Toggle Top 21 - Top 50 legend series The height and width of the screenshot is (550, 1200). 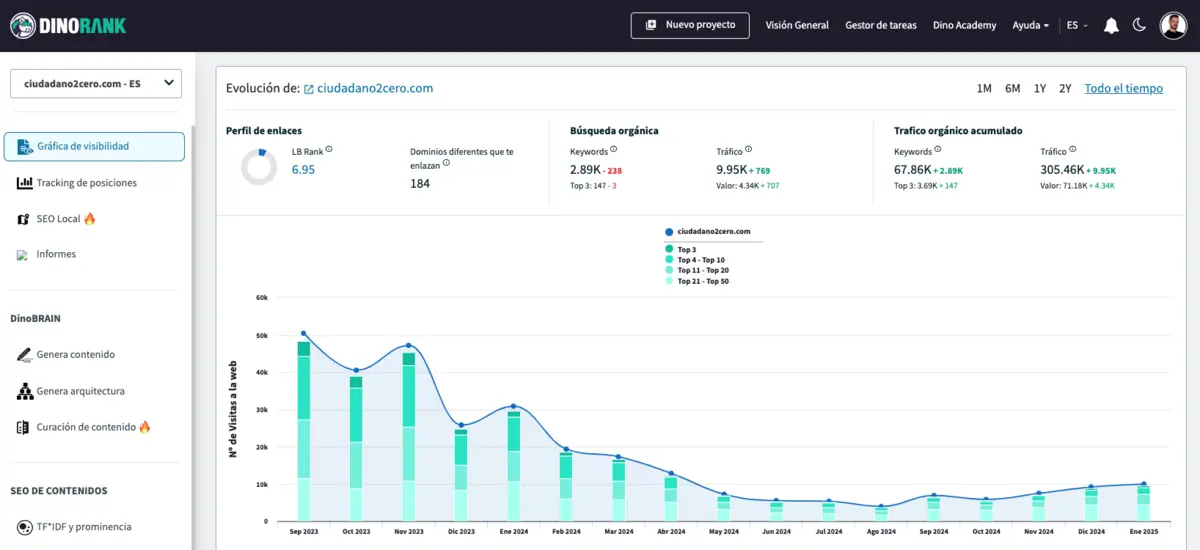pos(697,281)
